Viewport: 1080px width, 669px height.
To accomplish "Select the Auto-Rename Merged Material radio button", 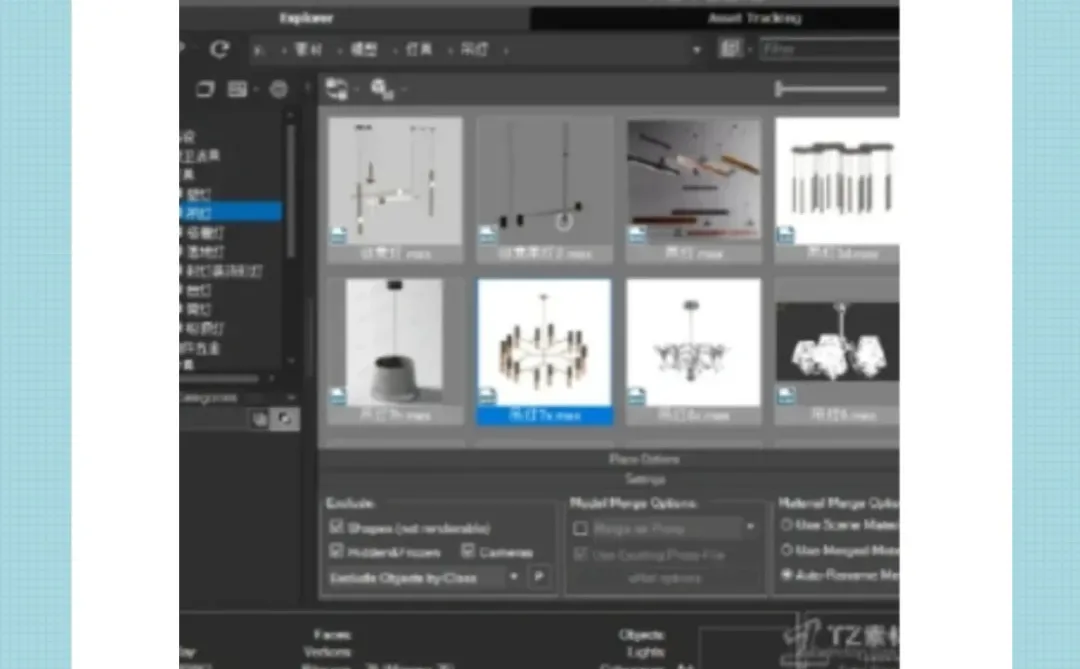I will [786, 574].
